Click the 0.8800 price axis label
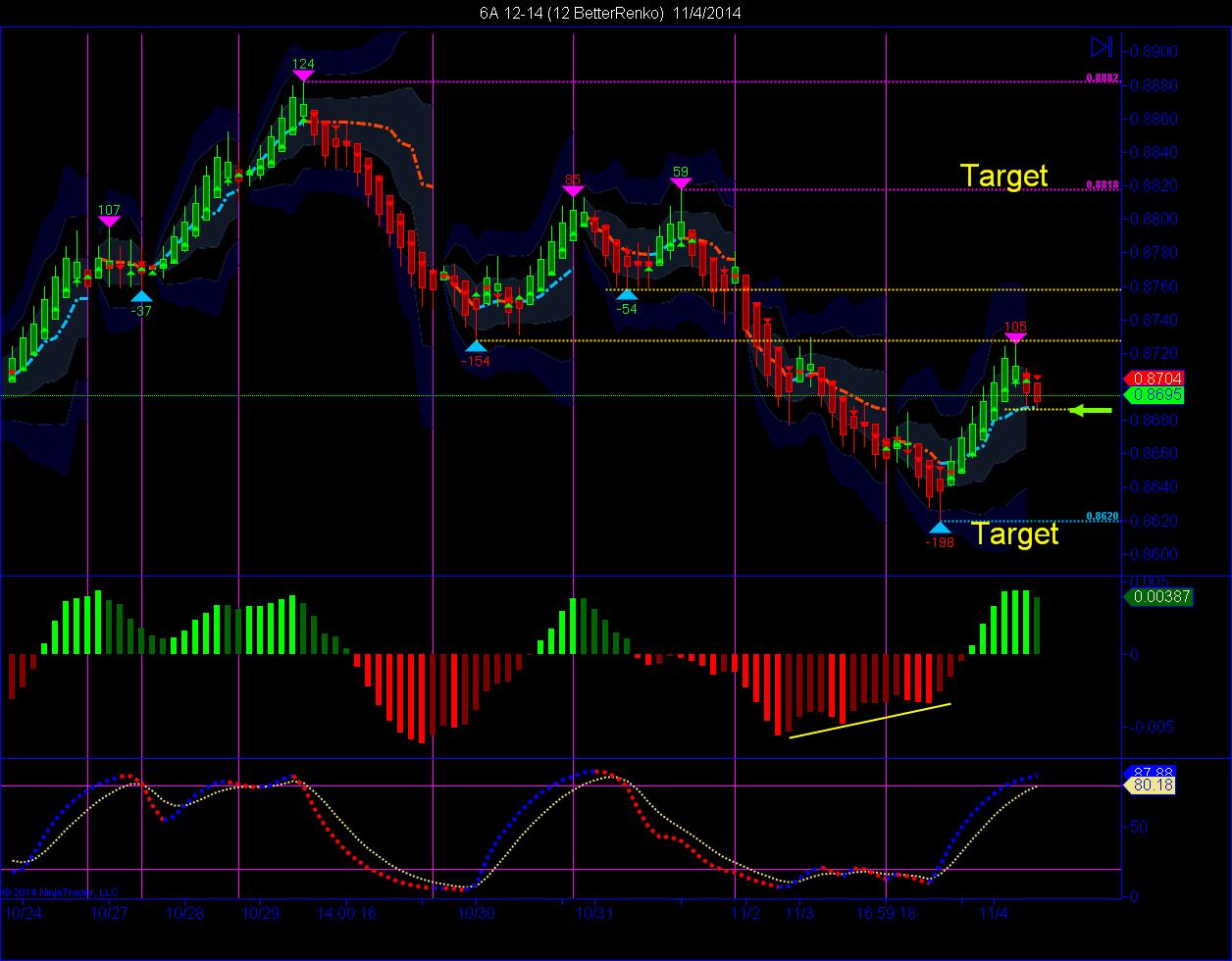Image resolution: width=1232 pixels, height=961 pixels. pos(1154,219)
